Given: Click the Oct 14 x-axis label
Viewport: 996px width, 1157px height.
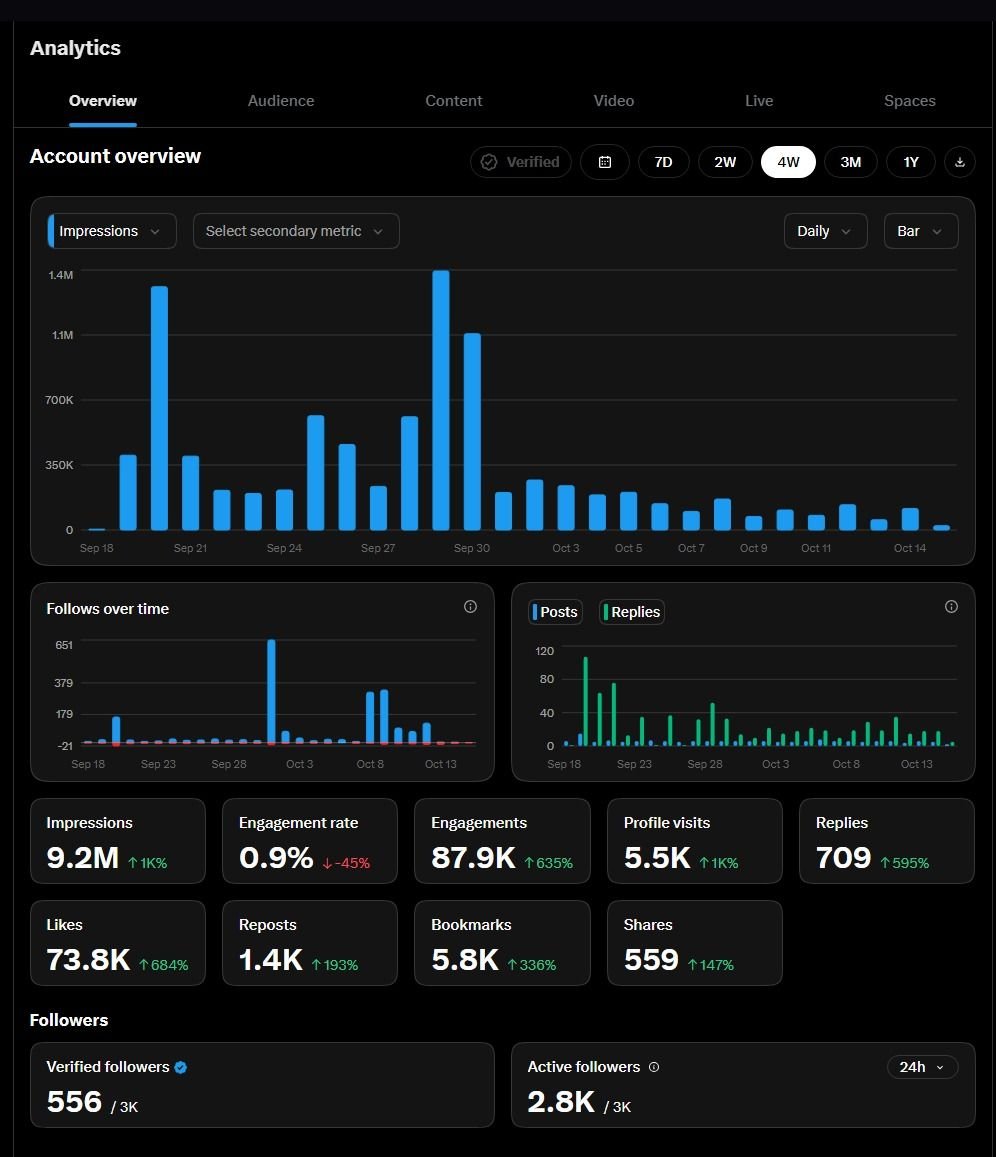Looking at the screenshot, I should (x=910, y=548).
